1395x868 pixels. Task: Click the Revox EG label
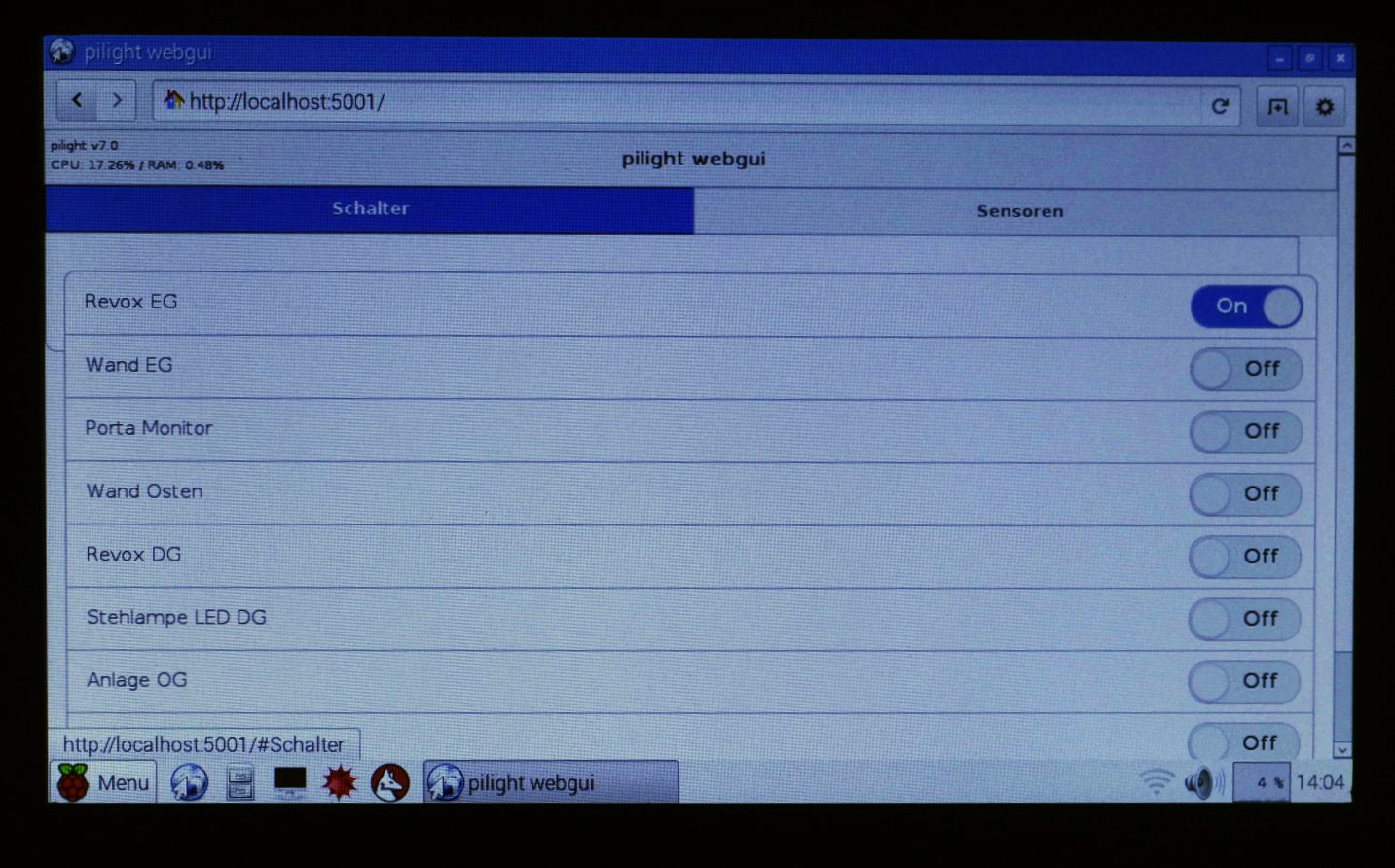pyautogui.click(x=130, y=302)
